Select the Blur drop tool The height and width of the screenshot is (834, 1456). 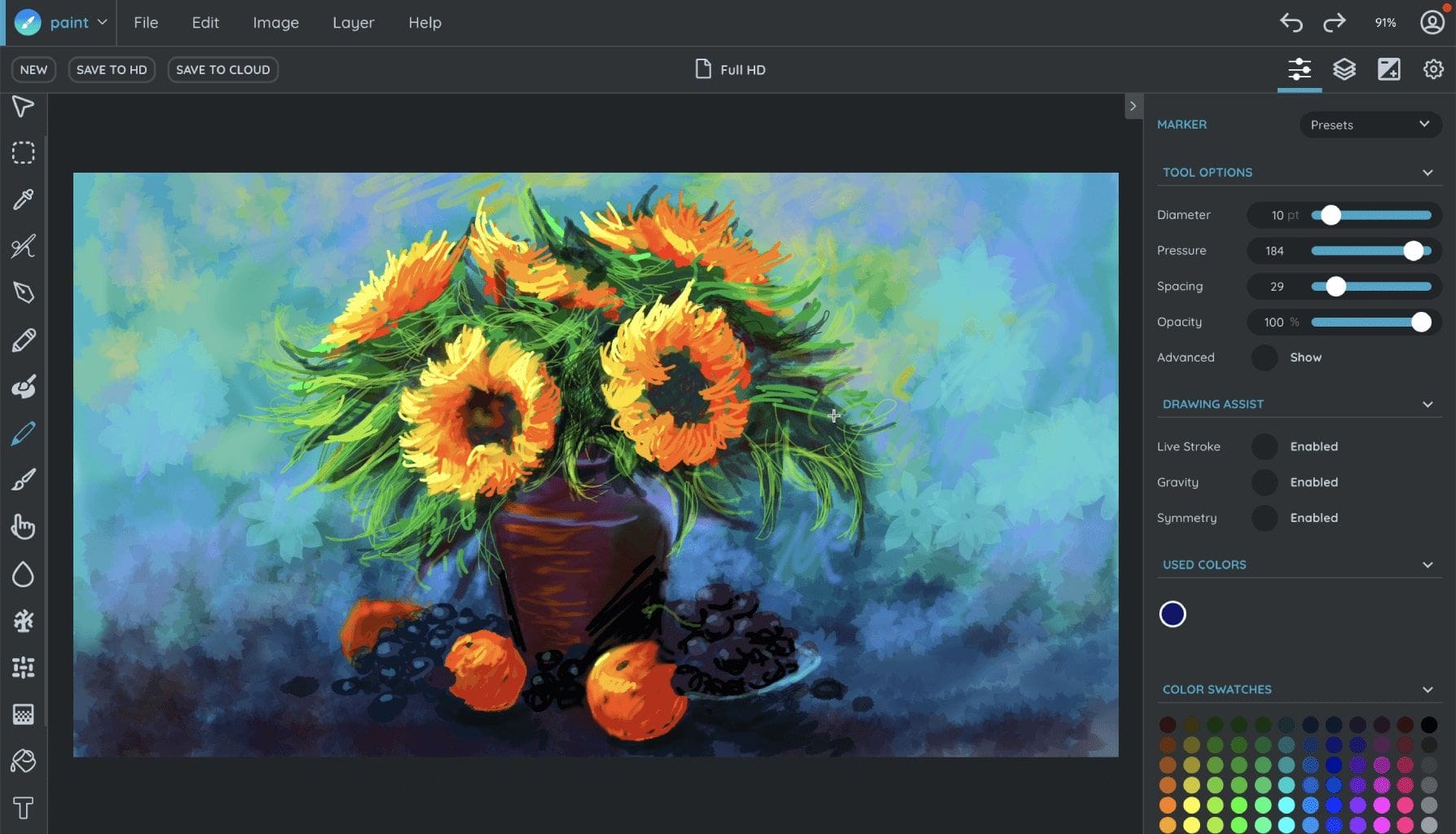click(x=23, y=574)
